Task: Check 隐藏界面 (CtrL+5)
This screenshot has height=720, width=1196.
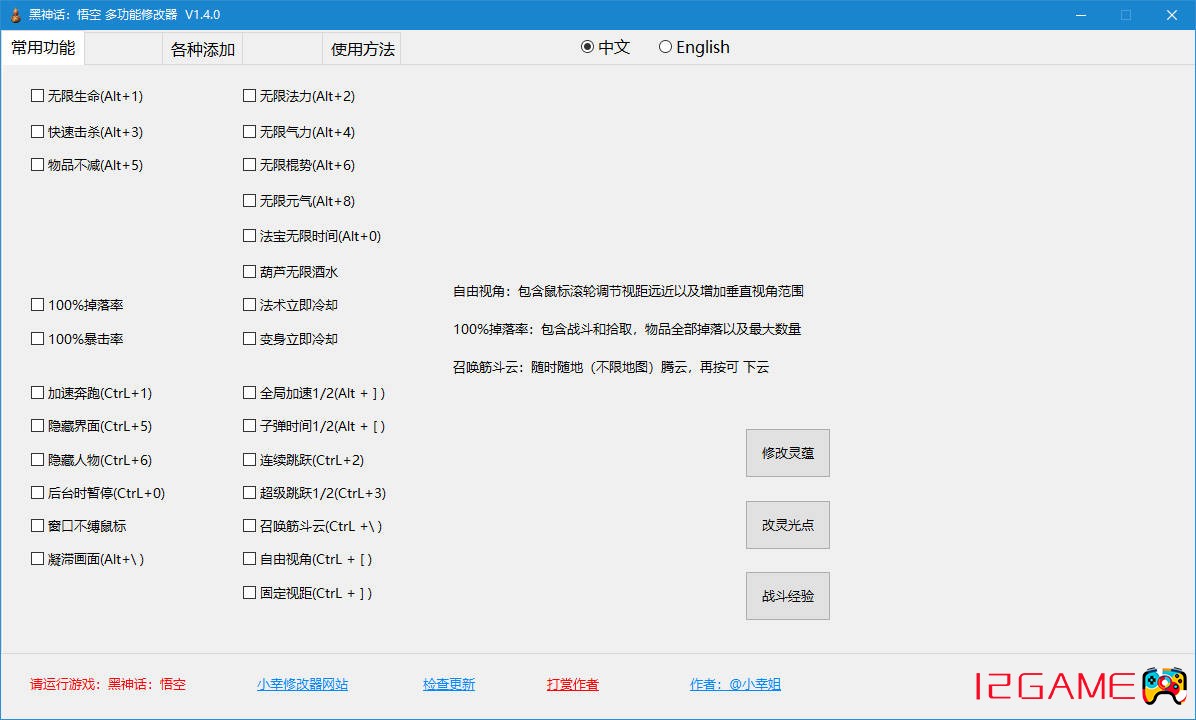Action: [37, 425]
